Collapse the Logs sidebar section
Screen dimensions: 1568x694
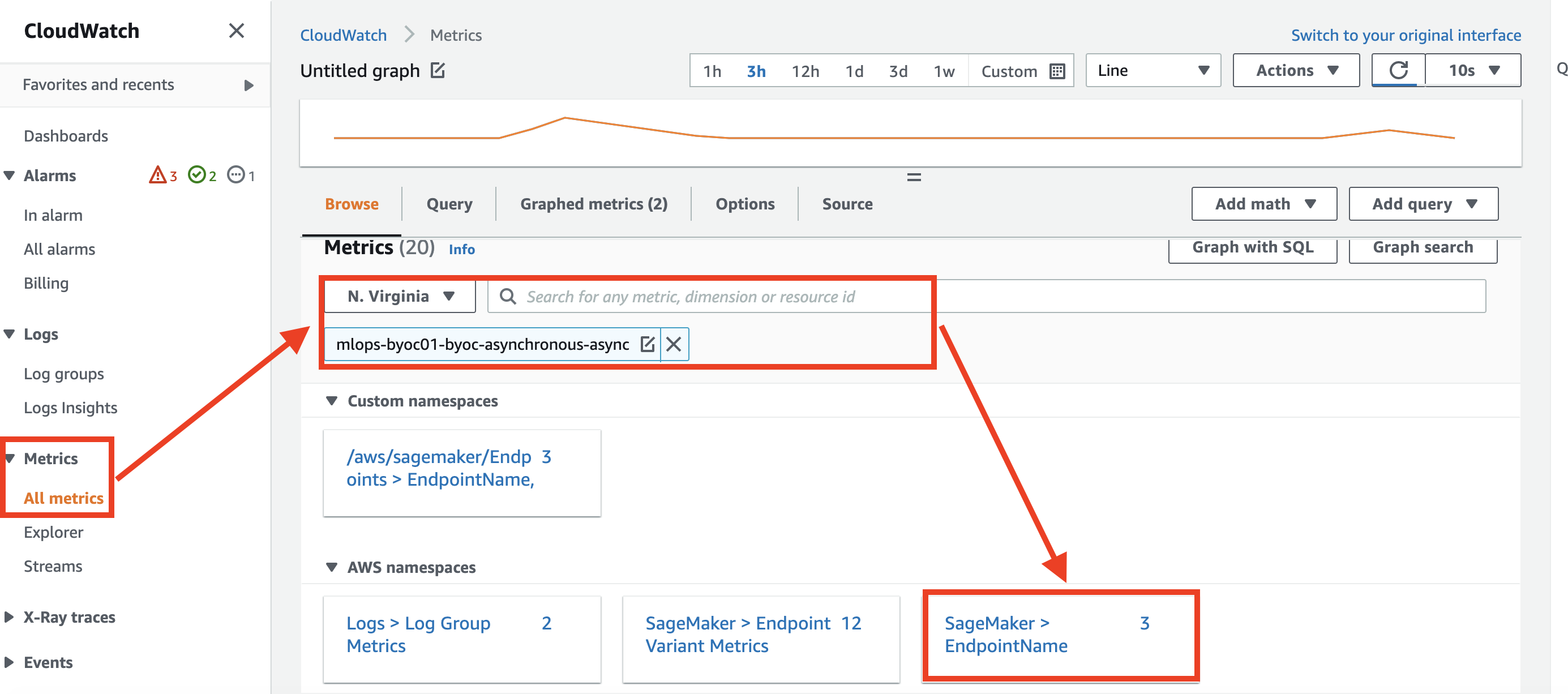tap(9, 334)
